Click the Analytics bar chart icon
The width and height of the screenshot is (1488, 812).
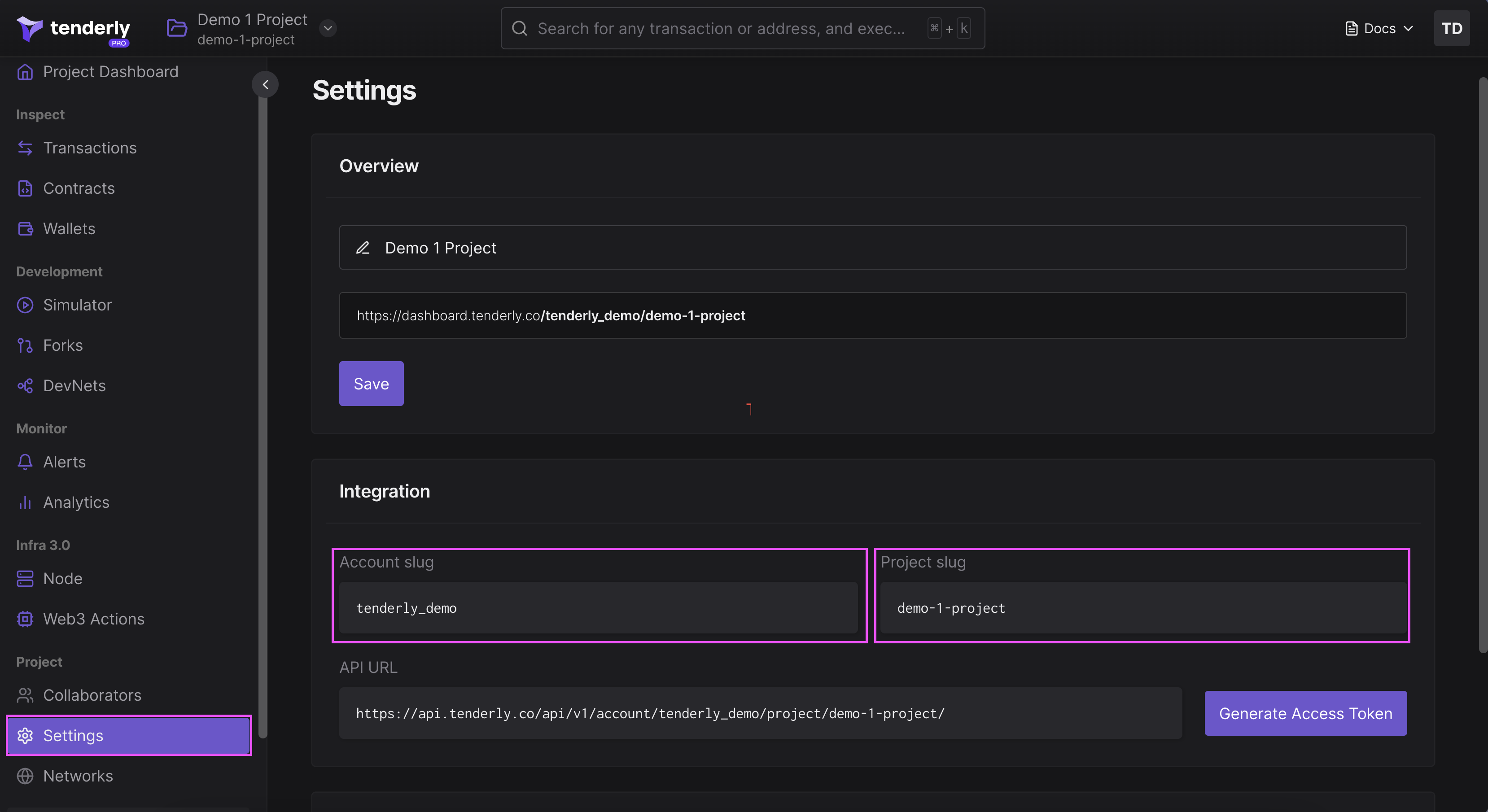click(25, 502)
